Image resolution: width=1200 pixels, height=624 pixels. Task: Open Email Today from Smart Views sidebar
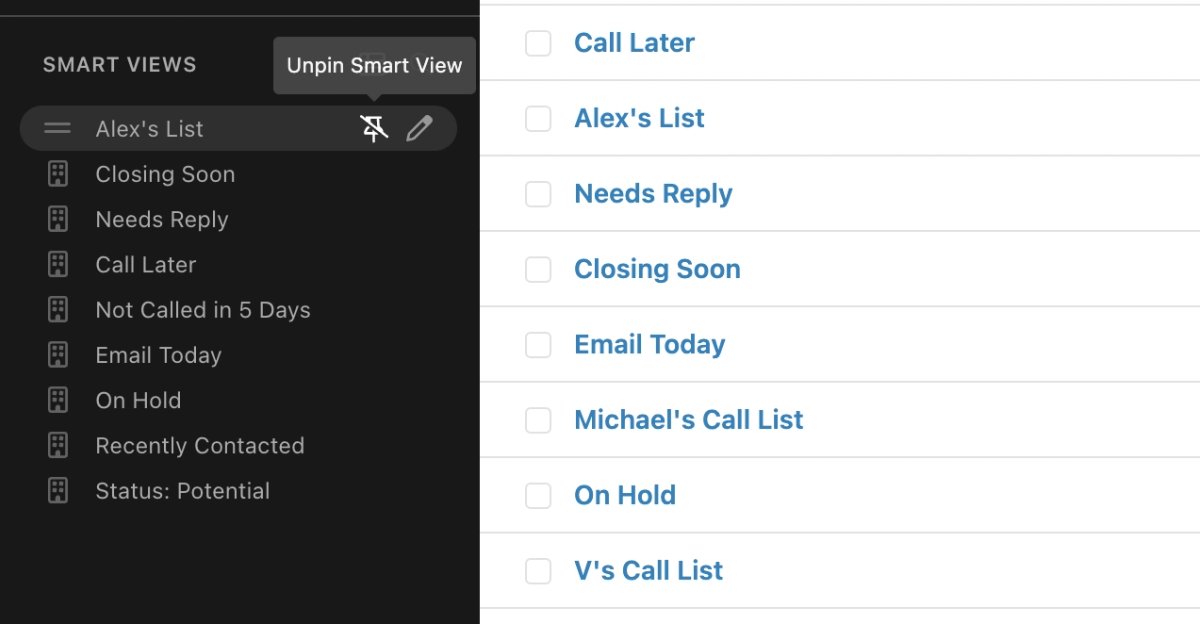point(158,355)
